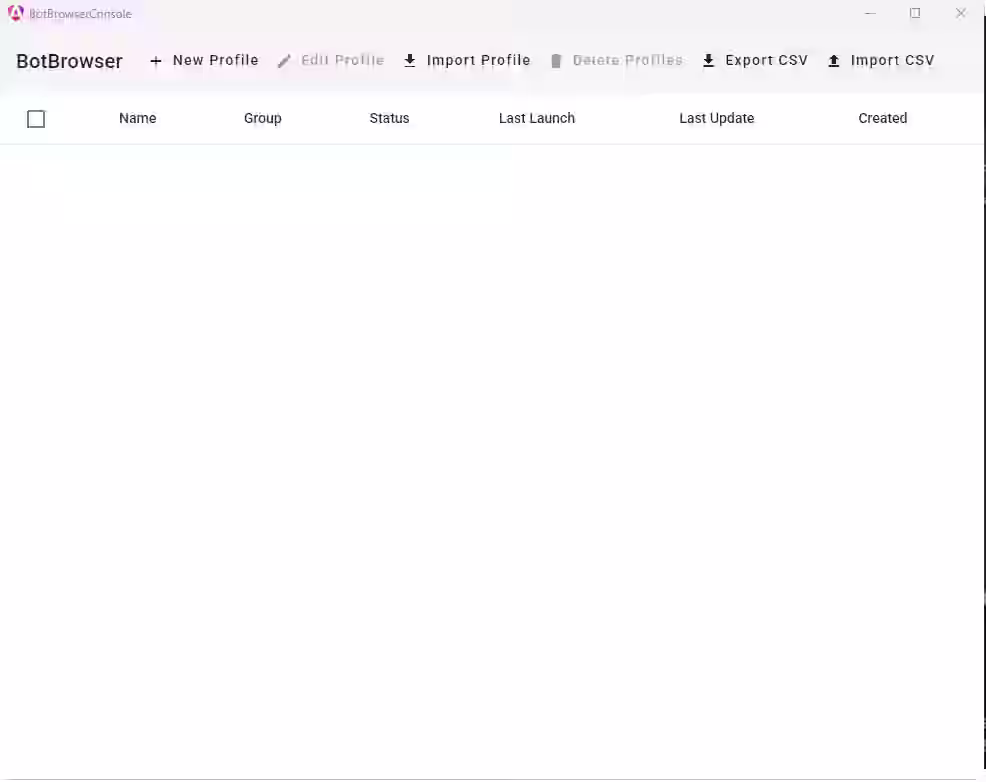Click the Last Update column header

click(716, 118)
